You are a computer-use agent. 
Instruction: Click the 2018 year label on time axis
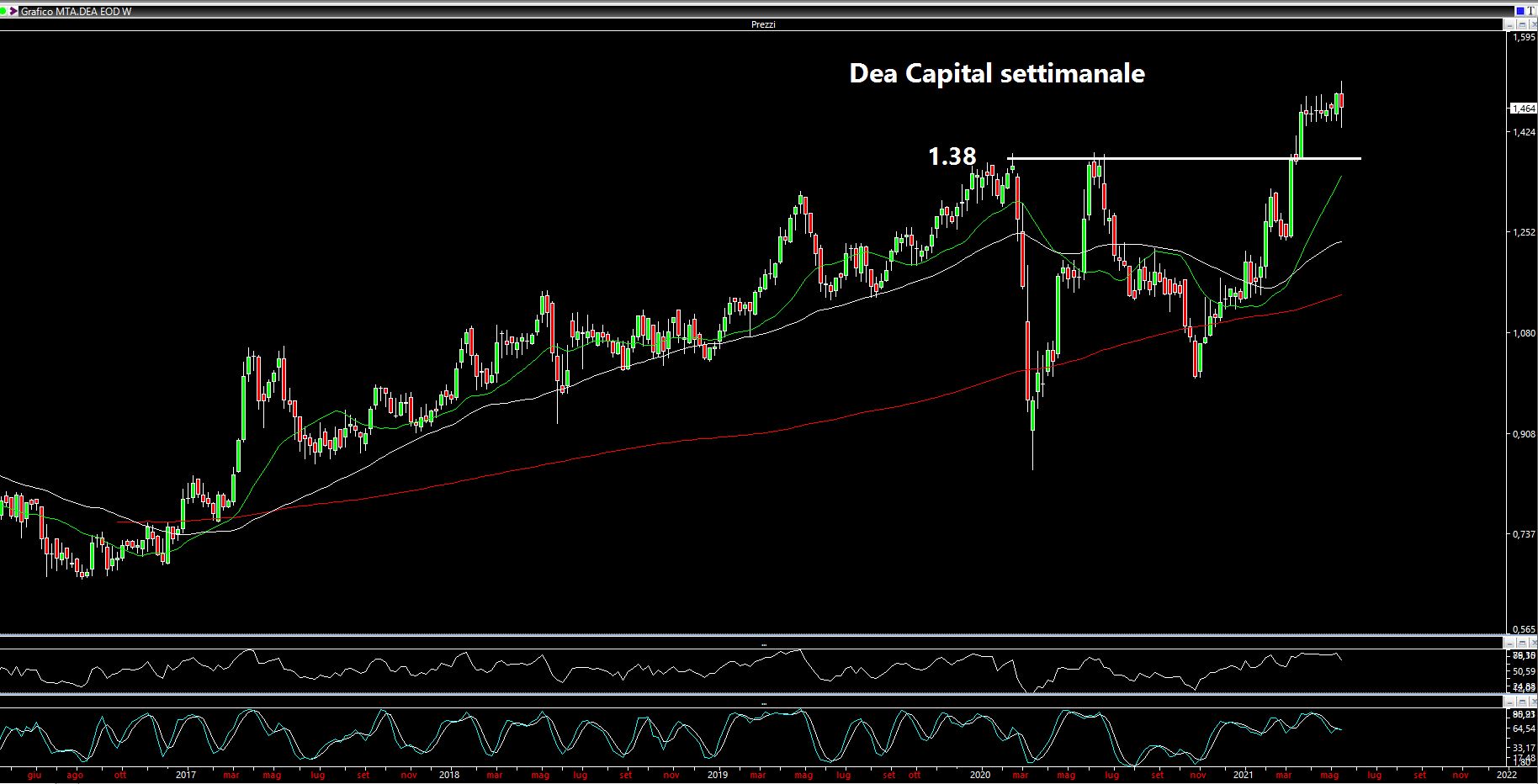point(449,775)
